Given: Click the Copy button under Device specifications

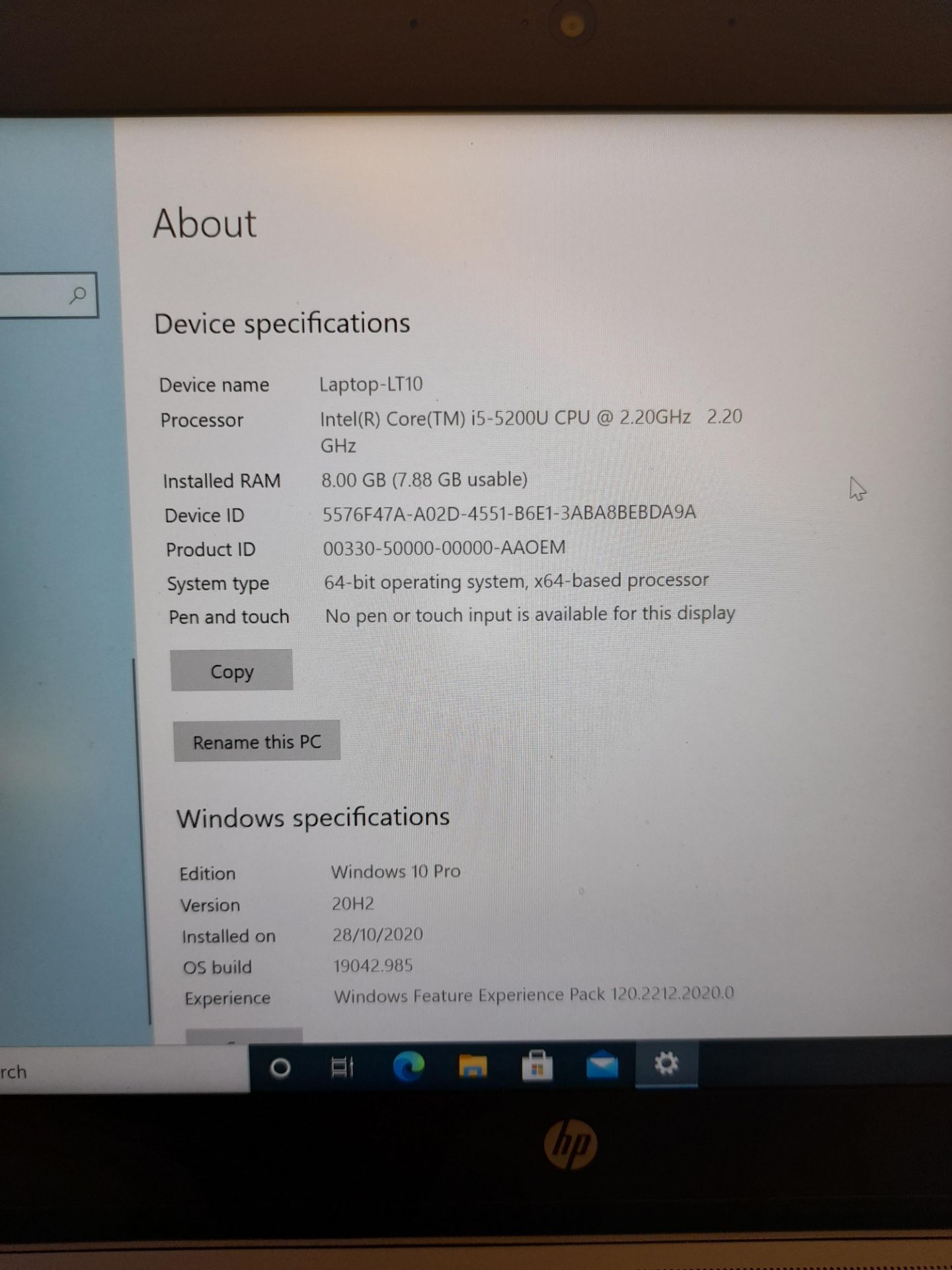Looking at the screenshot, I should pyautogui.click(x=231, y=671).
